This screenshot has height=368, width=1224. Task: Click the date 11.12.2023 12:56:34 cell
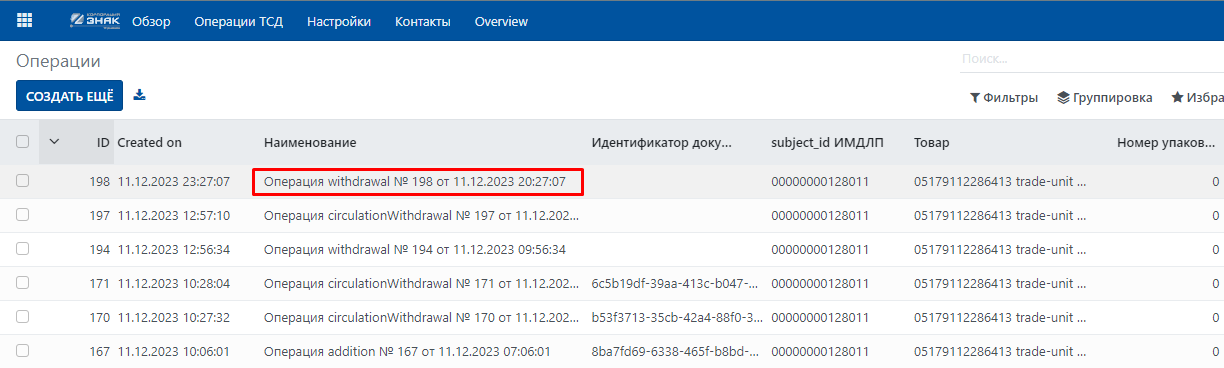(x=174, y=250)
